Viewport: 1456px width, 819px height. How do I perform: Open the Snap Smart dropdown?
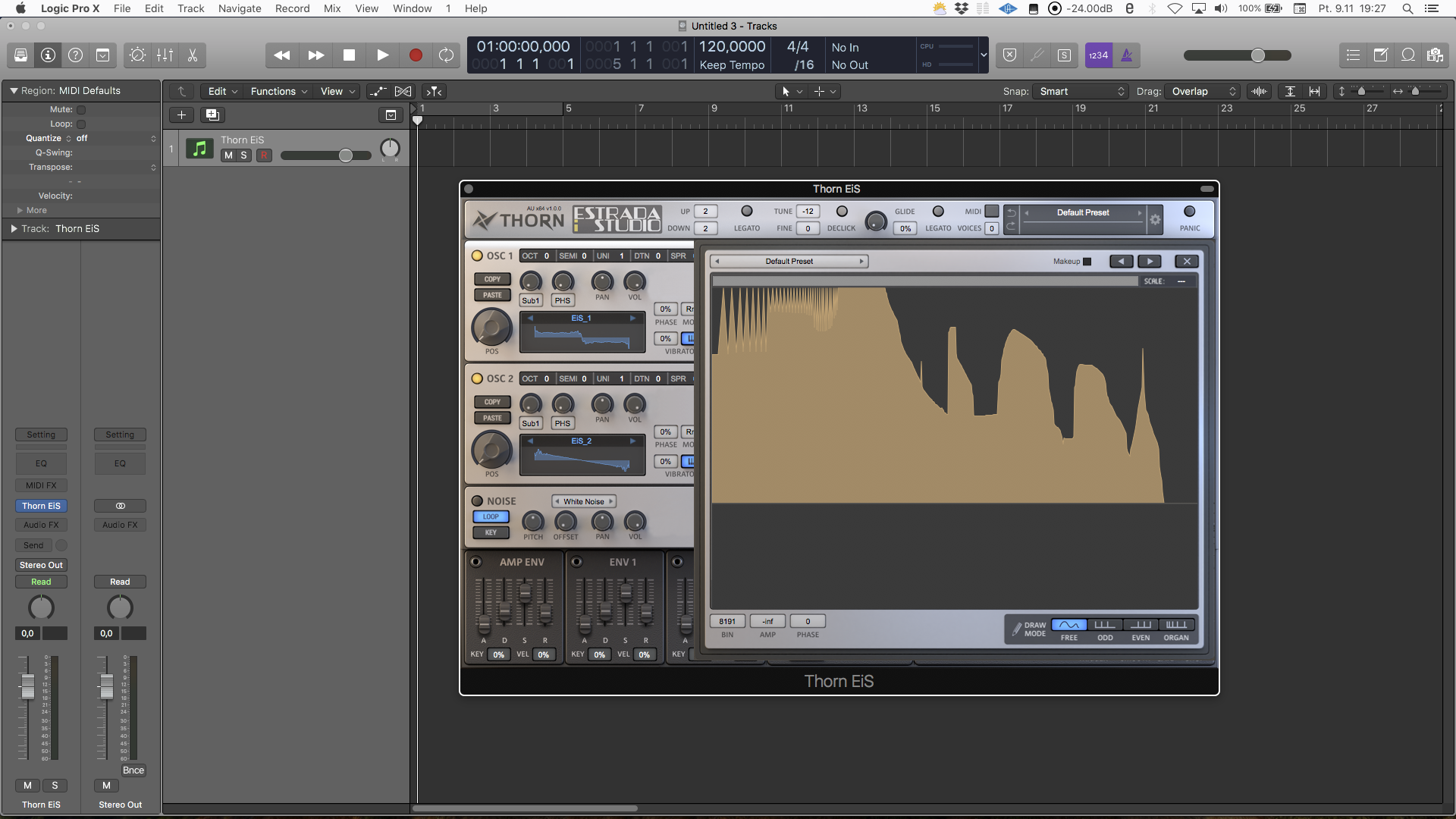1081,92
